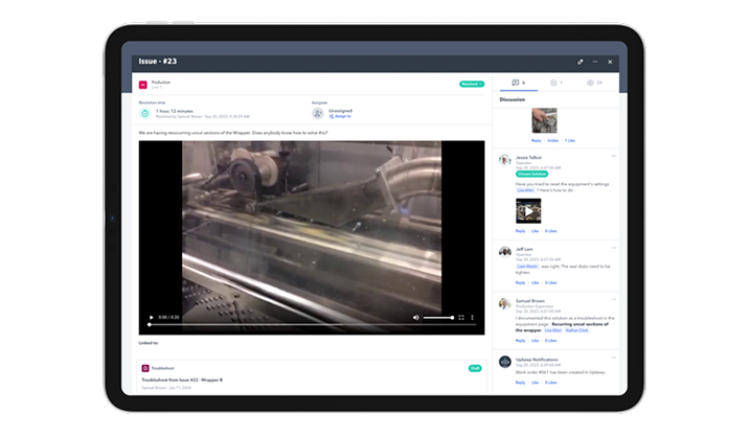This screenshot has width=750, height=436.
Task: Click the Chosen Solution badge
Action: click(531, 174)
